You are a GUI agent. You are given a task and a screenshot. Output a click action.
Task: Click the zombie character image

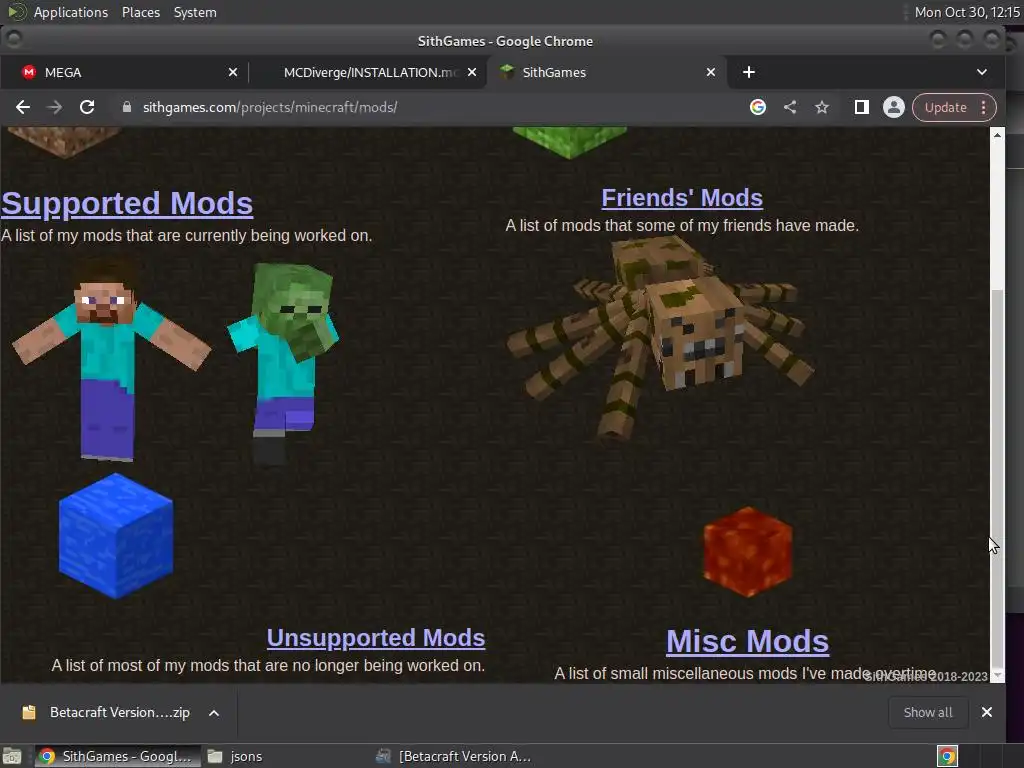tap(283, 362)
